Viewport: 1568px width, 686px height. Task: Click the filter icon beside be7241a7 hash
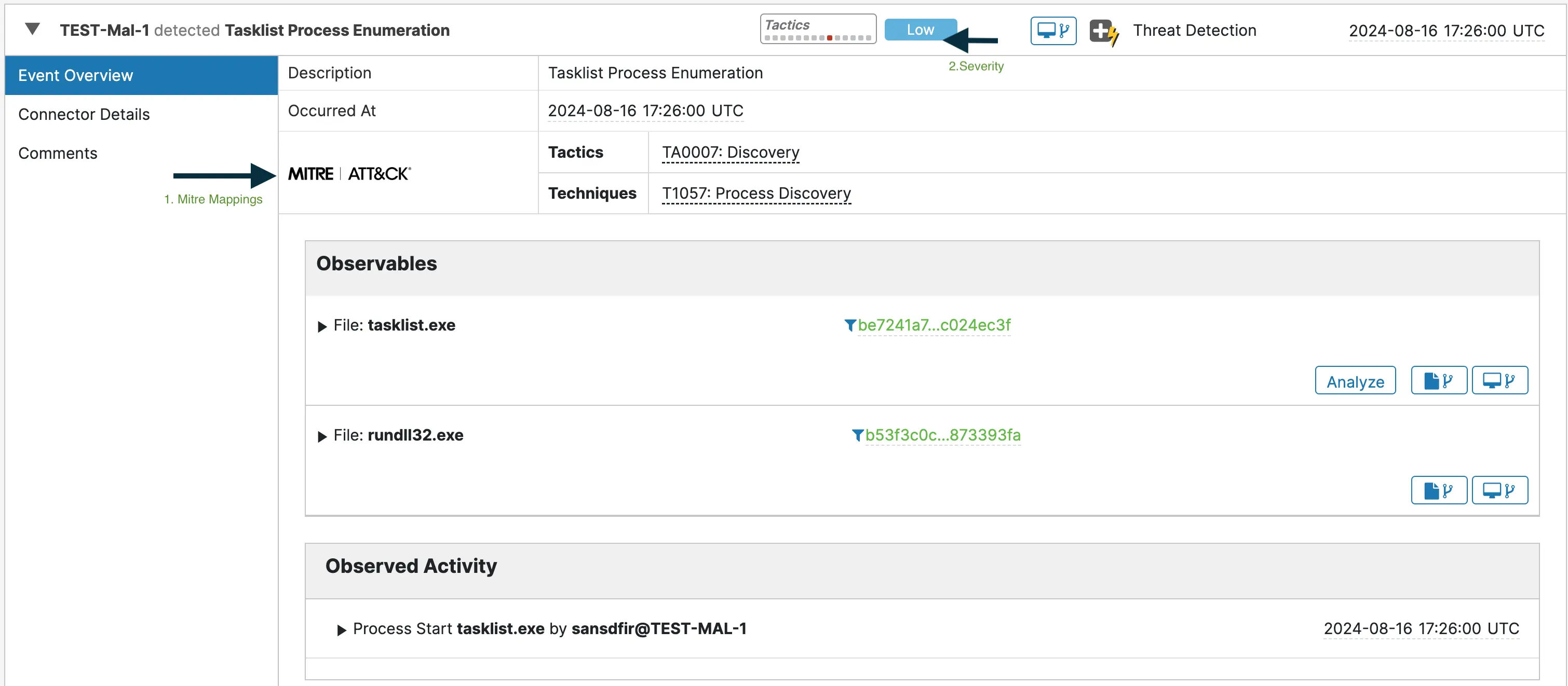pos(850,325)
